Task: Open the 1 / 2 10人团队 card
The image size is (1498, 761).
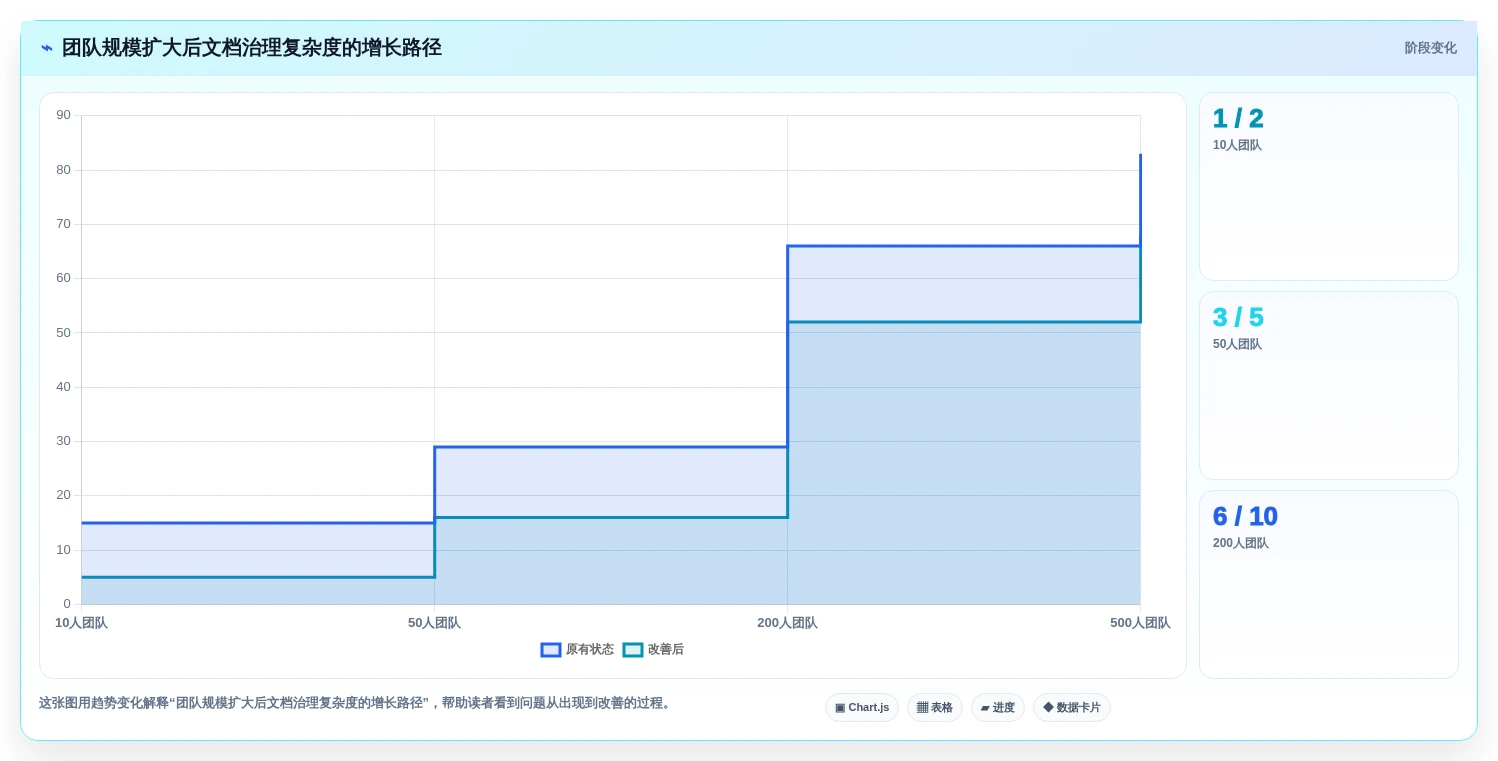Action: tap(1329, 187)
